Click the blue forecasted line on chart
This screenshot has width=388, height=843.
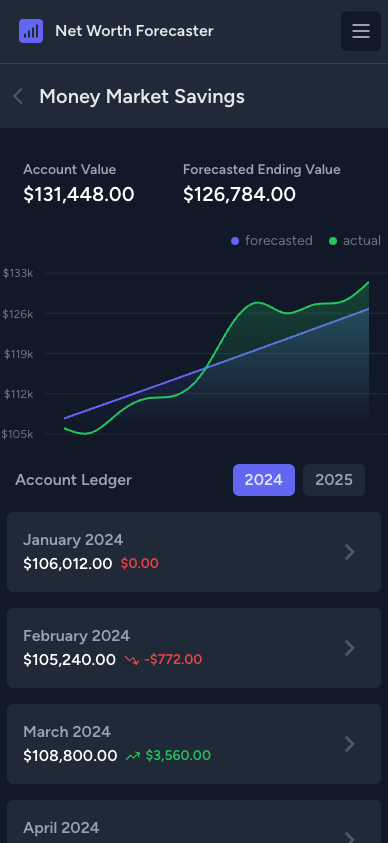click(x=215, y=364)
